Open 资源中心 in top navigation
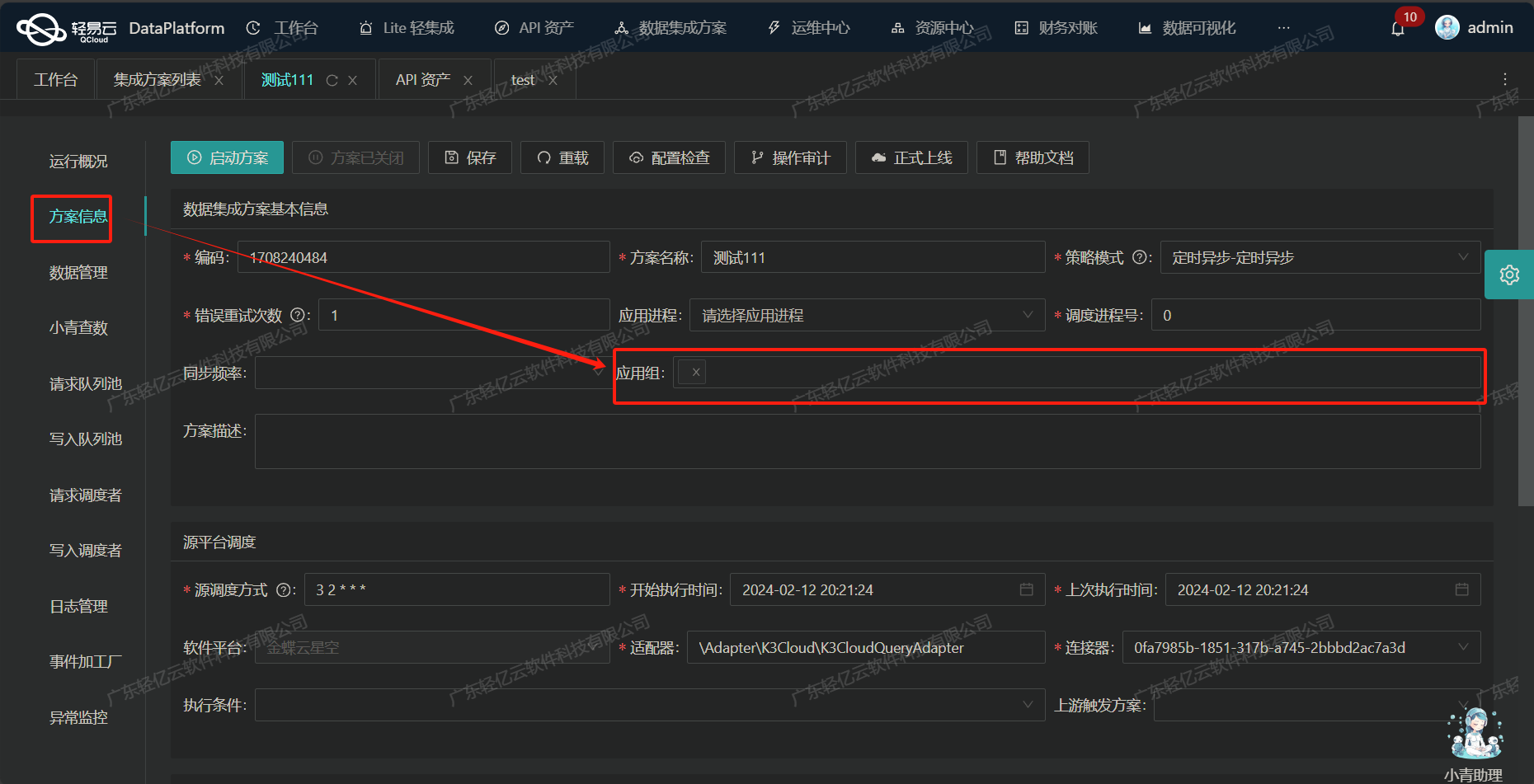This screenshot has height=784, width=1534. pyautogui.click(x=933, y=28)
